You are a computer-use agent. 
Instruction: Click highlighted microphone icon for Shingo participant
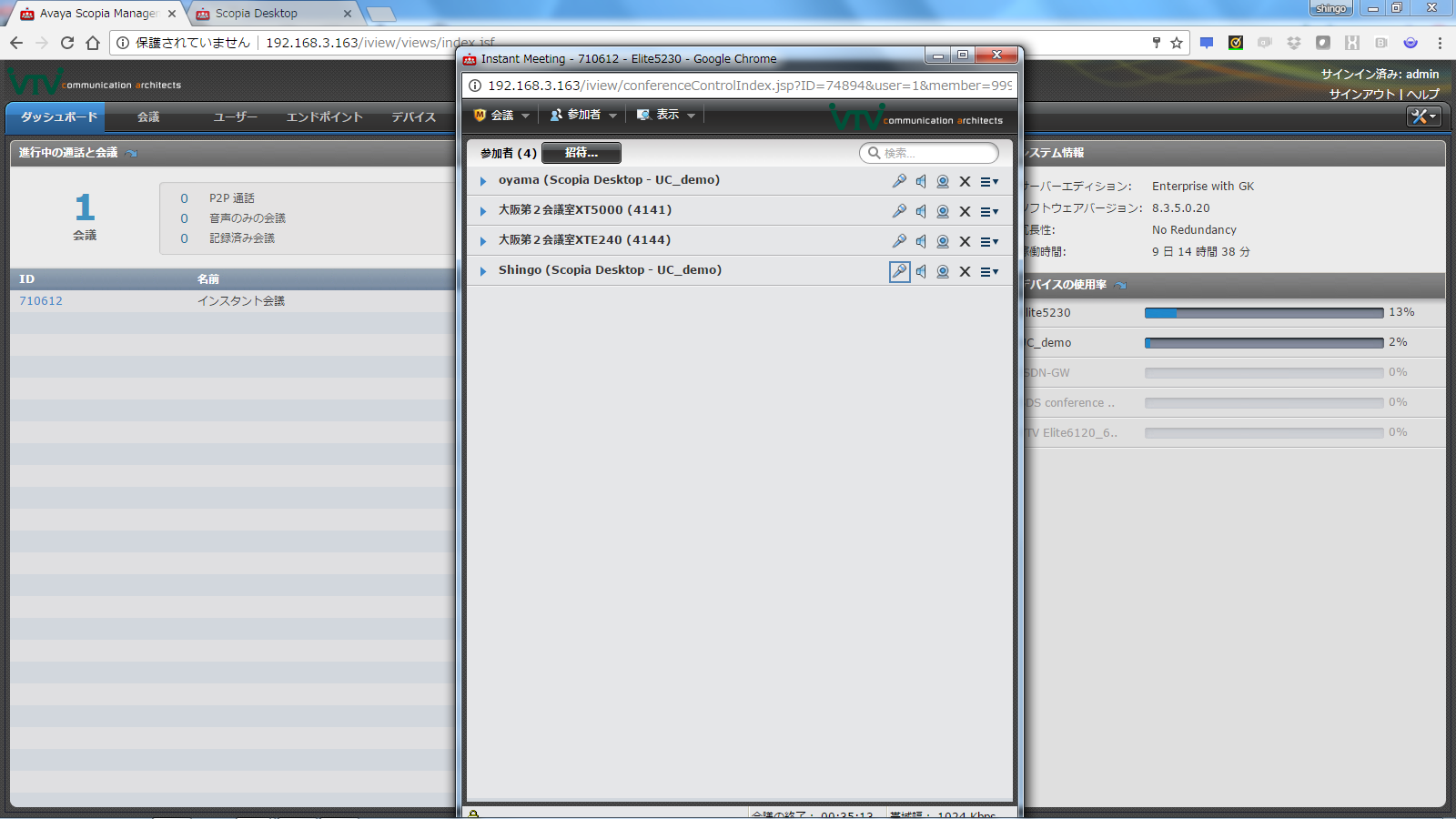(x=899, y=271)
